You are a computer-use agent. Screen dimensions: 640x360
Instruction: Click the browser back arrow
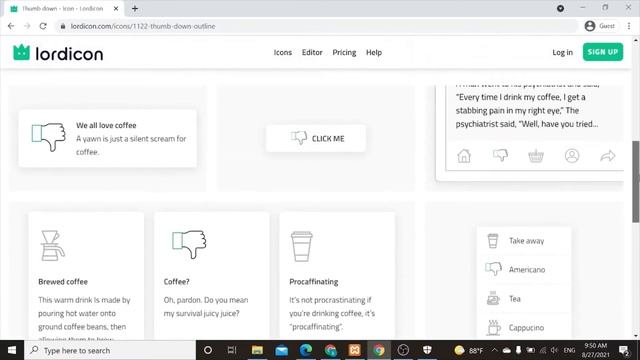11,26
